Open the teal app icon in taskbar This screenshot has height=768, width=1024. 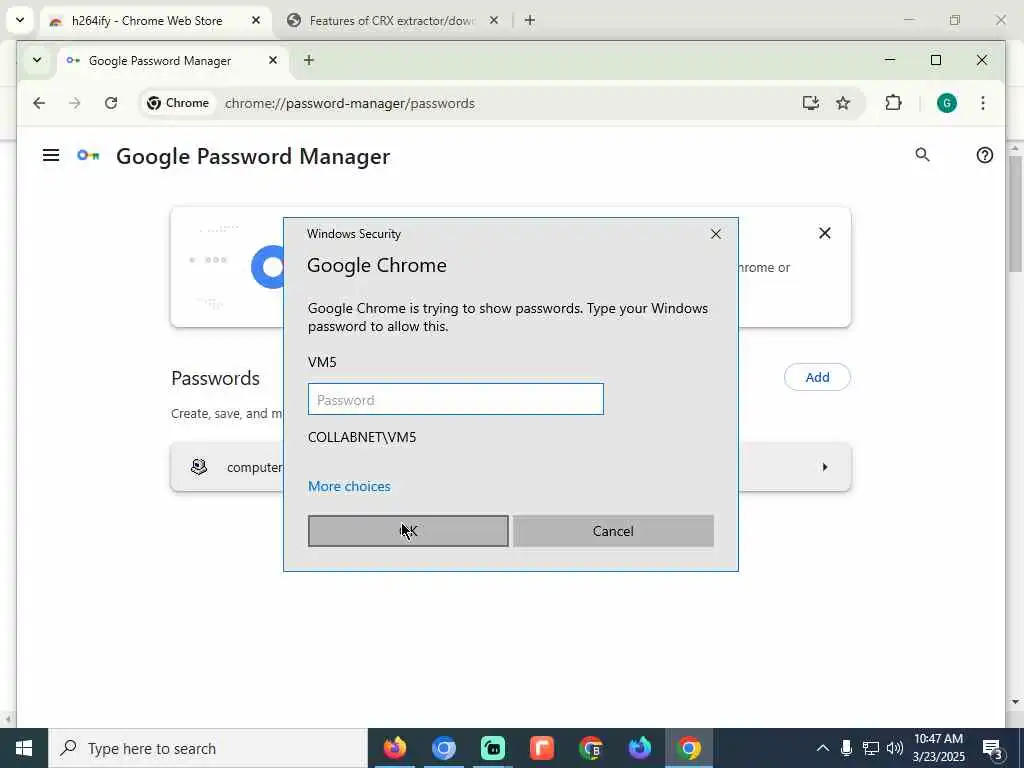tap(492, 748)
